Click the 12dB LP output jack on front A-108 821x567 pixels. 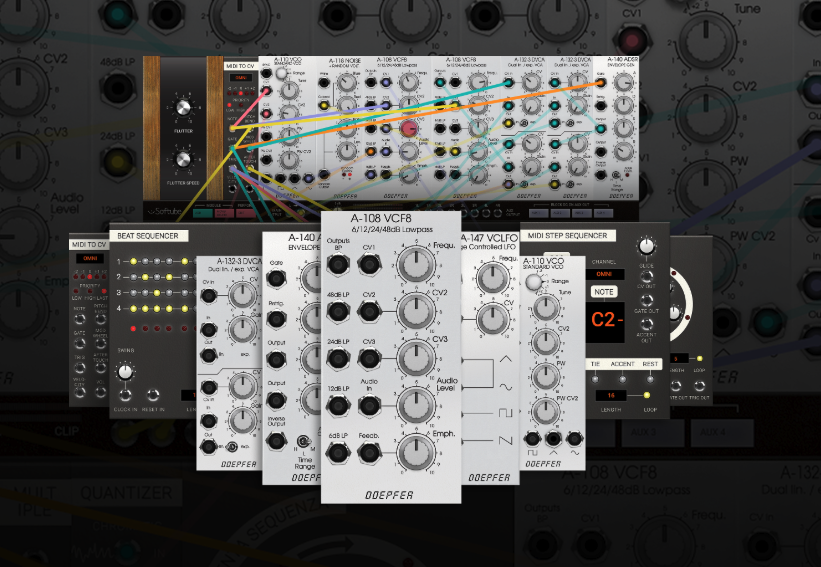pyautogui.click(x=338, y=405)
